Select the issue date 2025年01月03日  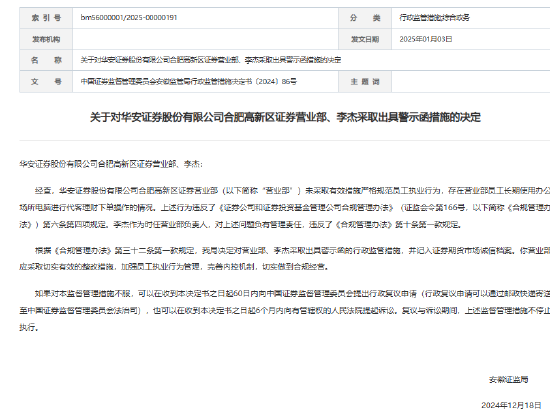(x=425, y=39)
